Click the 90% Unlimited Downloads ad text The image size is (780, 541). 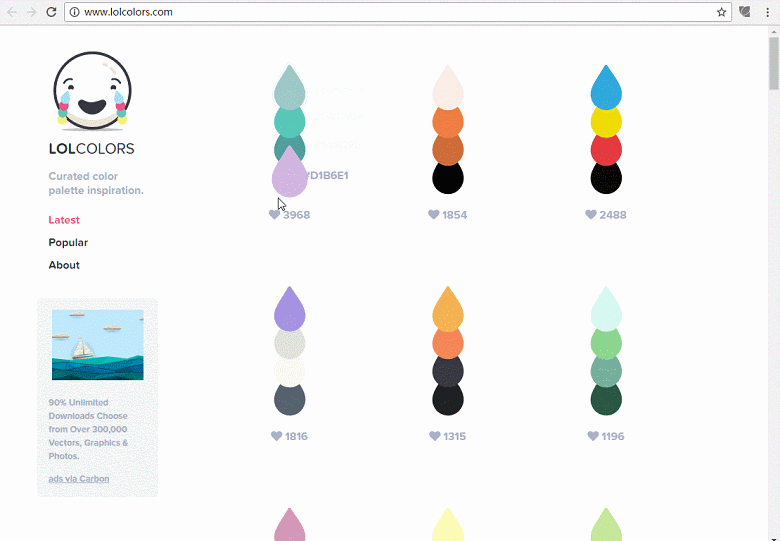88,429
